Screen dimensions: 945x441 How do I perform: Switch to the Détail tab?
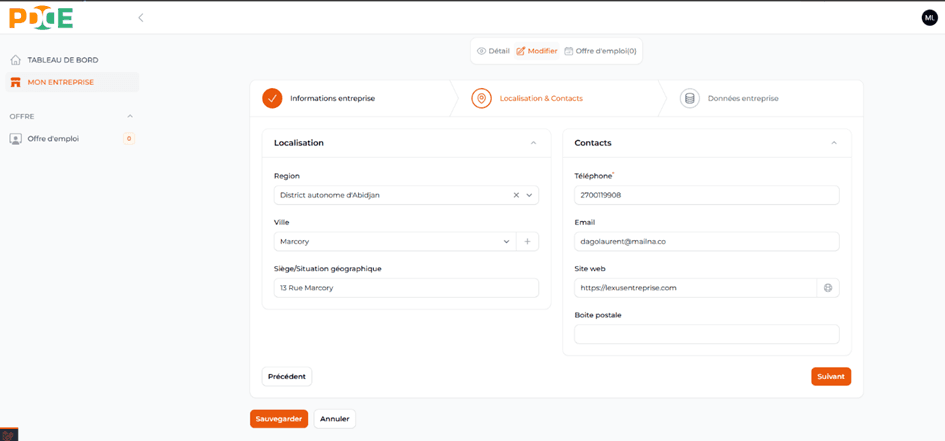click(493, 51)
